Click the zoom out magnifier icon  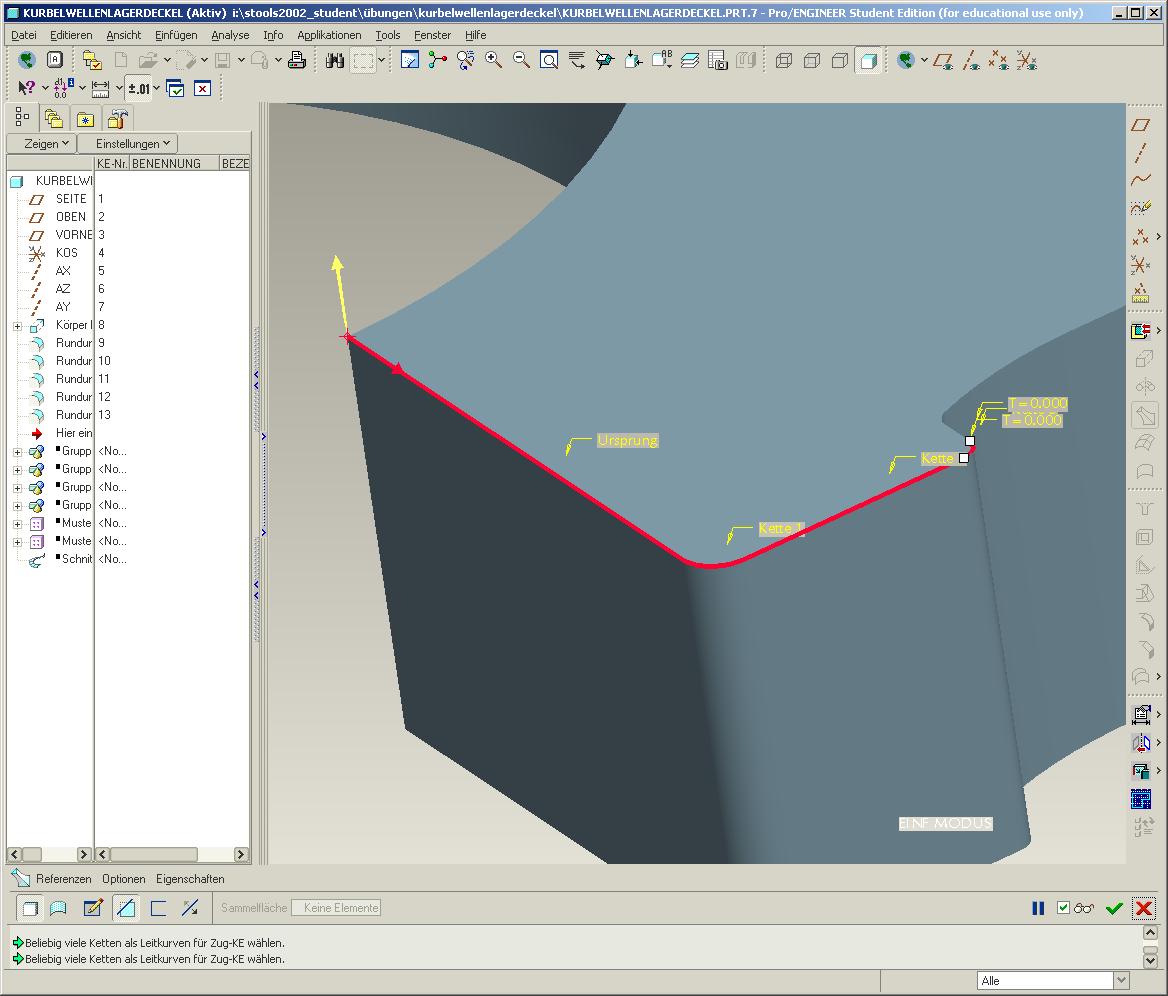521,60
